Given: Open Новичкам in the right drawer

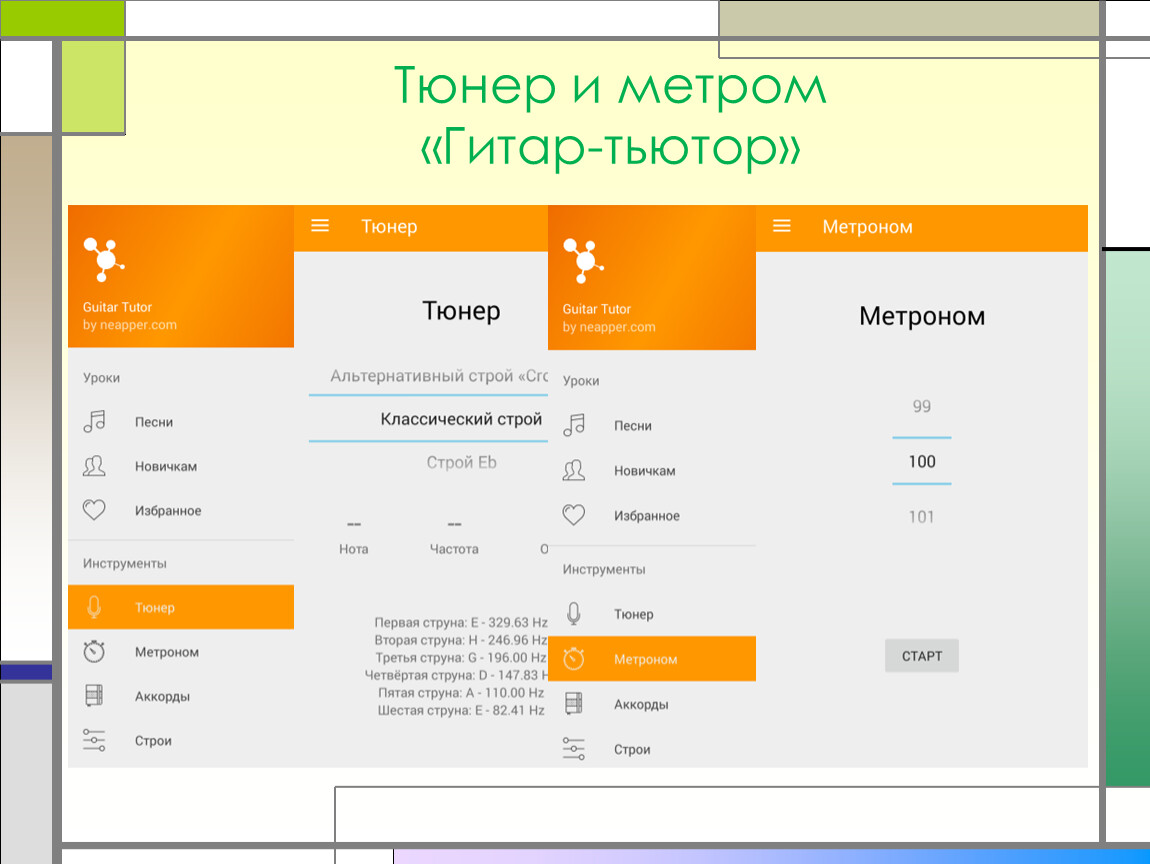Looking at the screenshot, I should 651,471.
